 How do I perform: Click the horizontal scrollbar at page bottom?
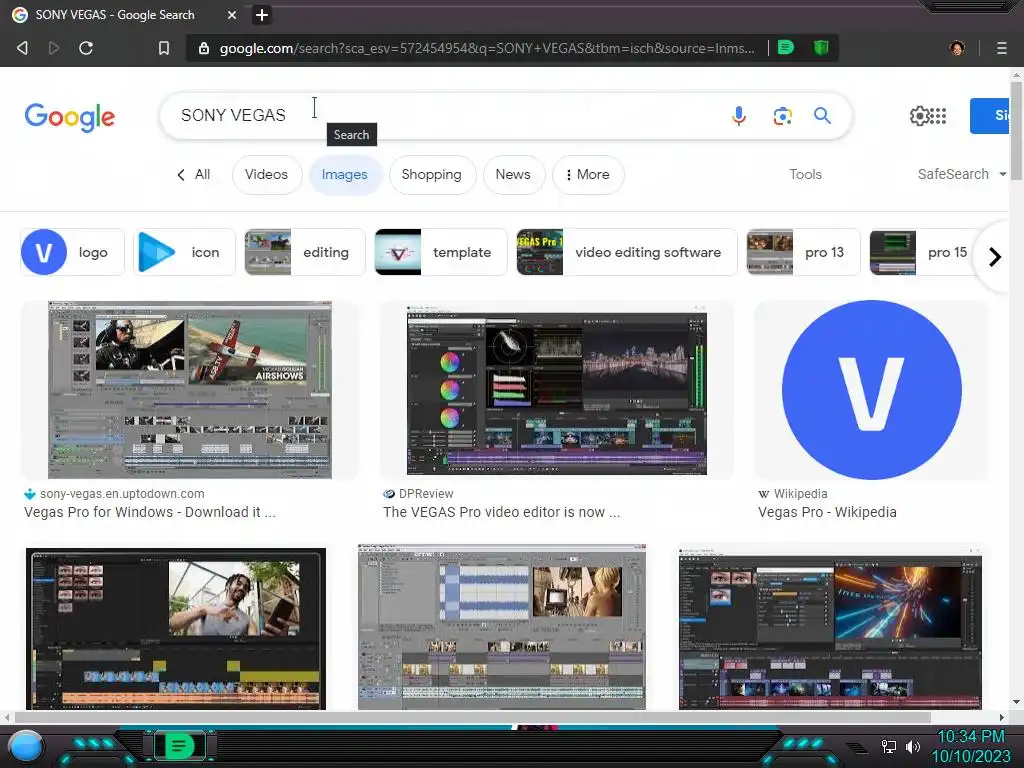pyautogui.click(x=472, y=717)
